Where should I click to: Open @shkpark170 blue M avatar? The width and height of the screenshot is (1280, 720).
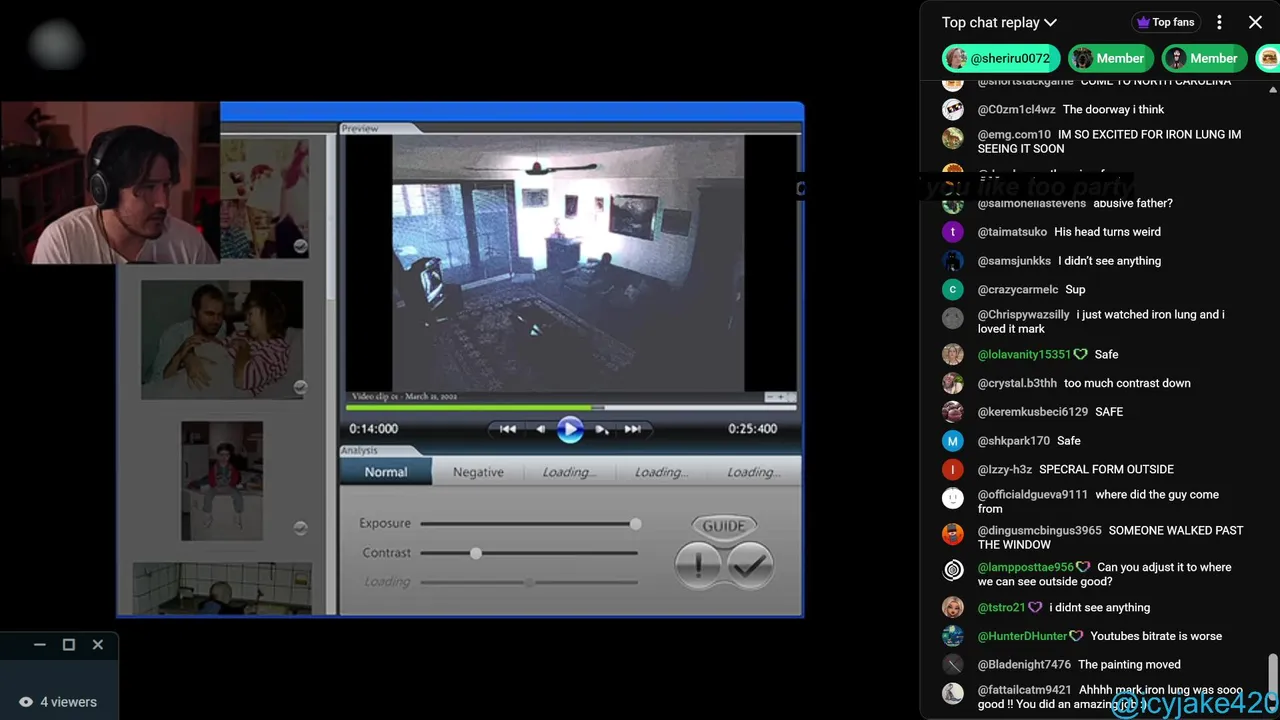953,441
